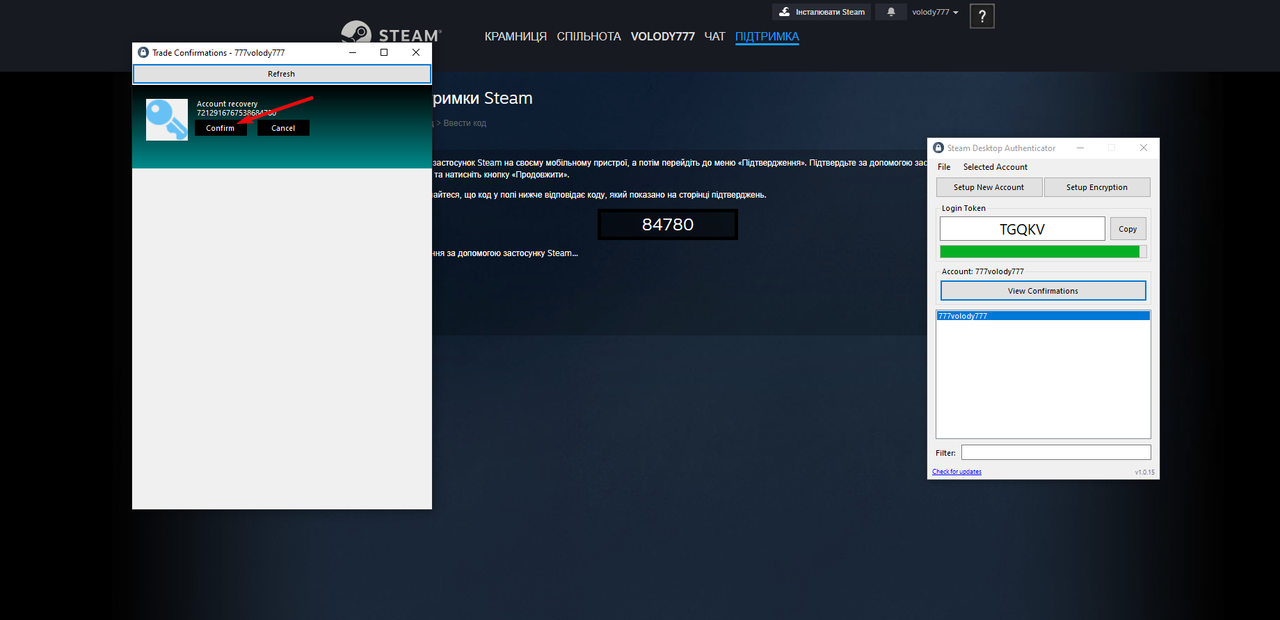The image size is (1280, 620).
Task: Click Confirm for Account recovery confirmation
Action: [x=220, y=128]
